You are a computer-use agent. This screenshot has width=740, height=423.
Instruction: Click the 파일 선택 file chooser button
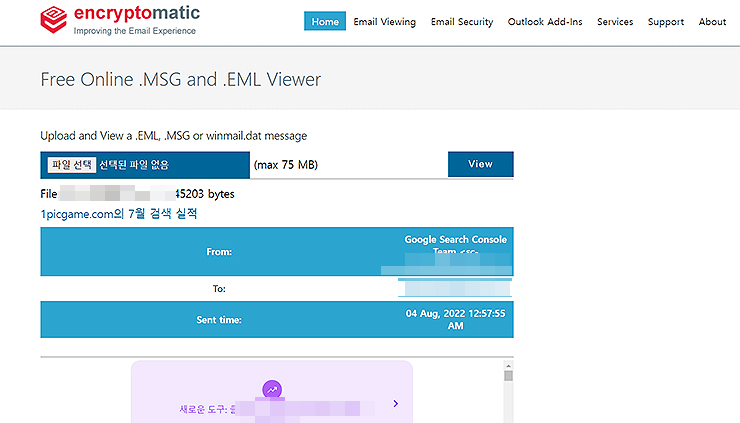72,165
